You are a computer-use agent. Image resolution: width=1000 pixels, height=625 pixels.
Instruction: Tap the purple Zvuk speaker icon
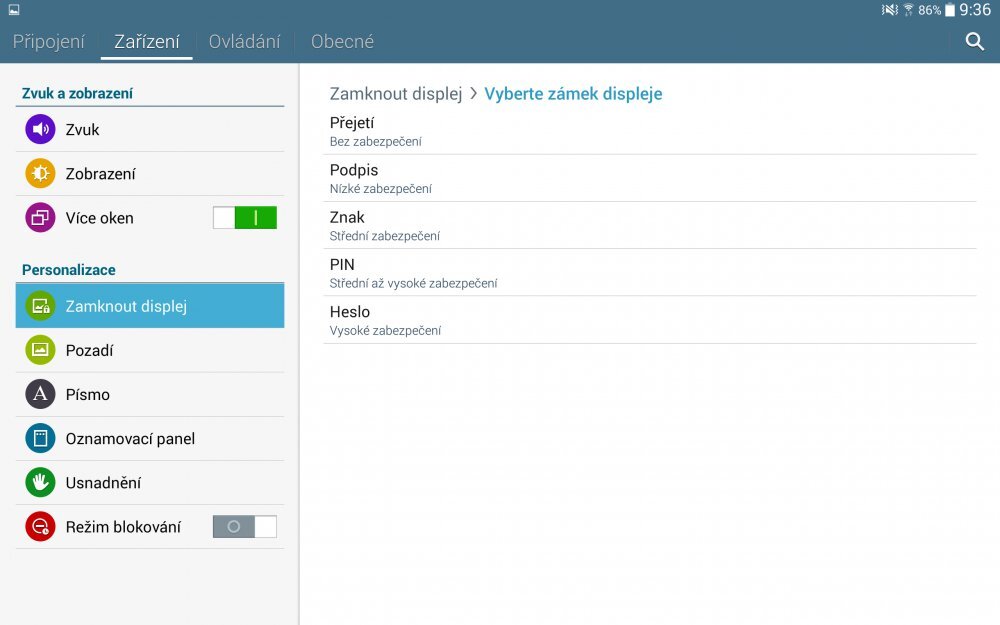(40, 130)
